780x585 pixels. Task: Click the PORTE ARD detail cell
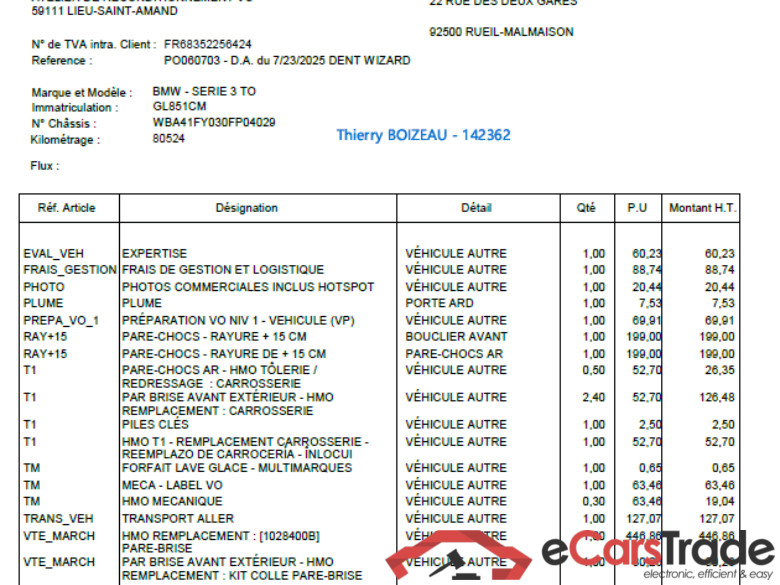(x=439, y=303)
